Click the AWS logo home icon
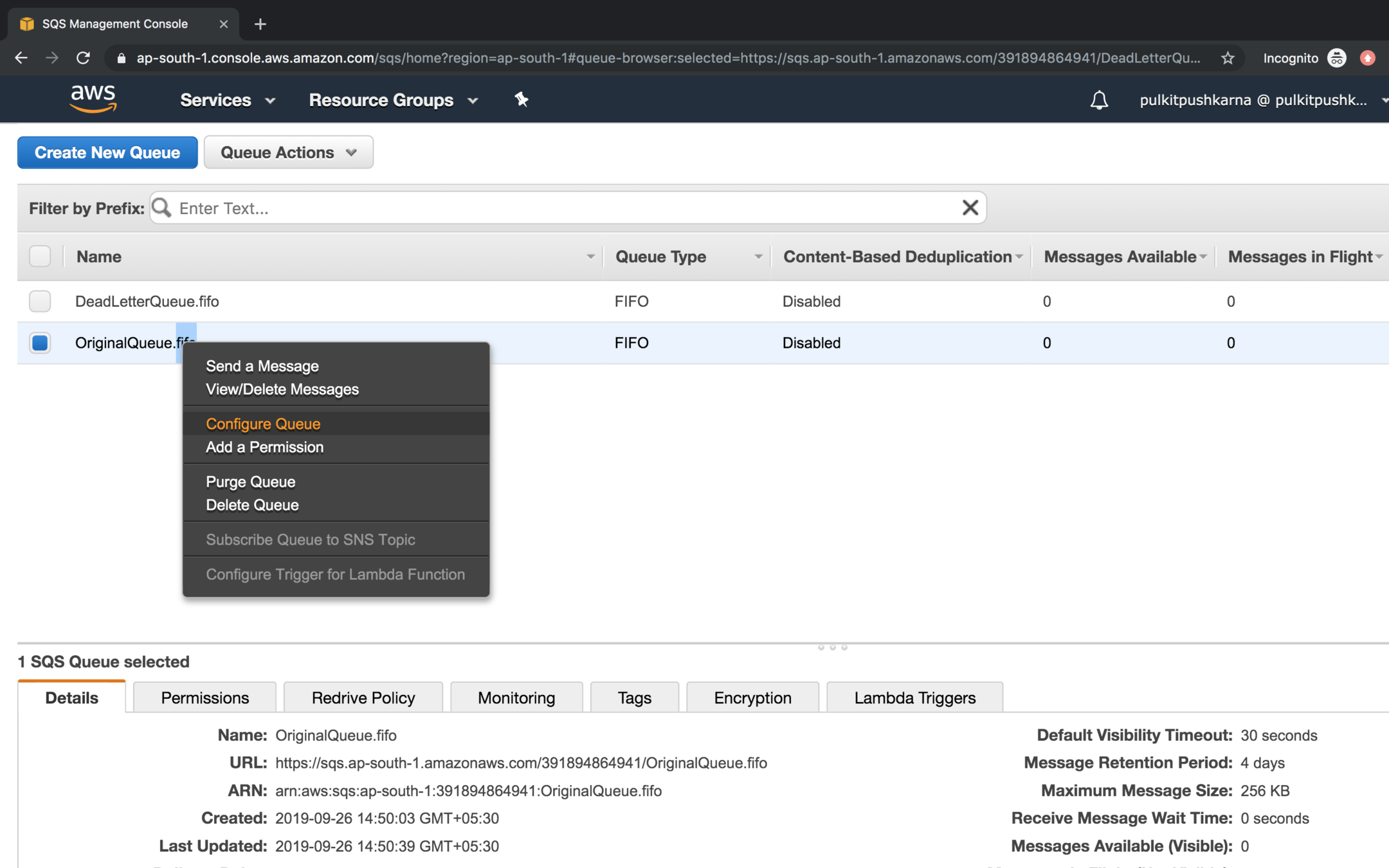Image resolution: width=1389 pixels, height=868 pixels. [x=93, y=99]
